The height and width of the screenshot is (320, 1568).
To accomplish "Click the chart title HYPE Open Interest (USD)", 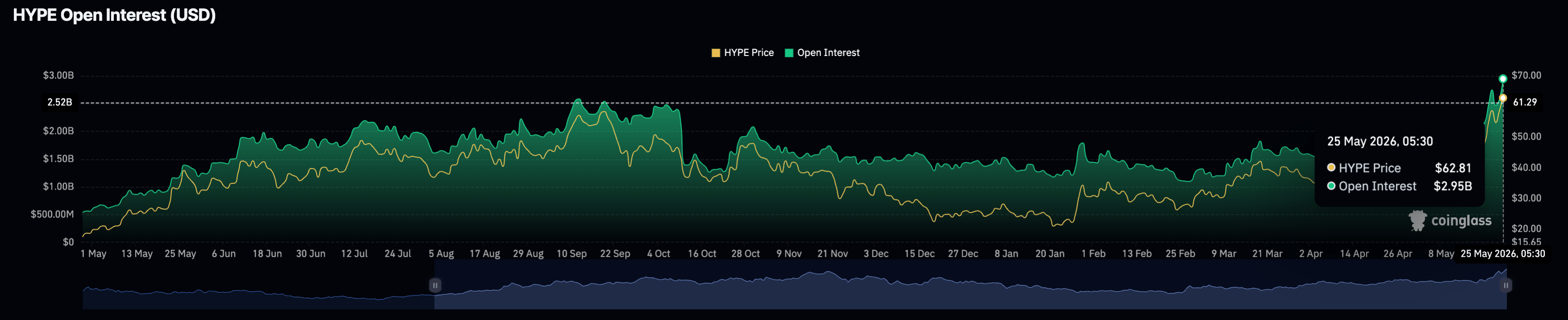I will [114, 15].
